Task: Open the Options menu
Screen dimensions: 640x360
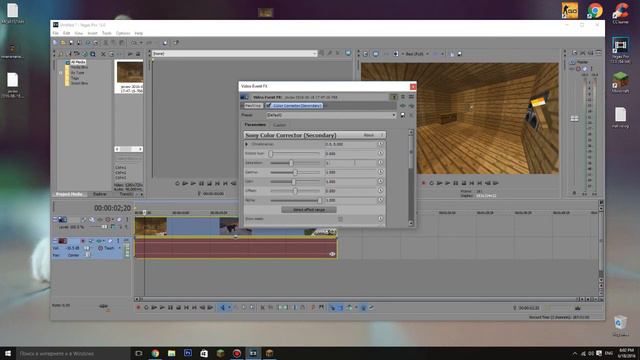Action: click(x=123, y=33)
